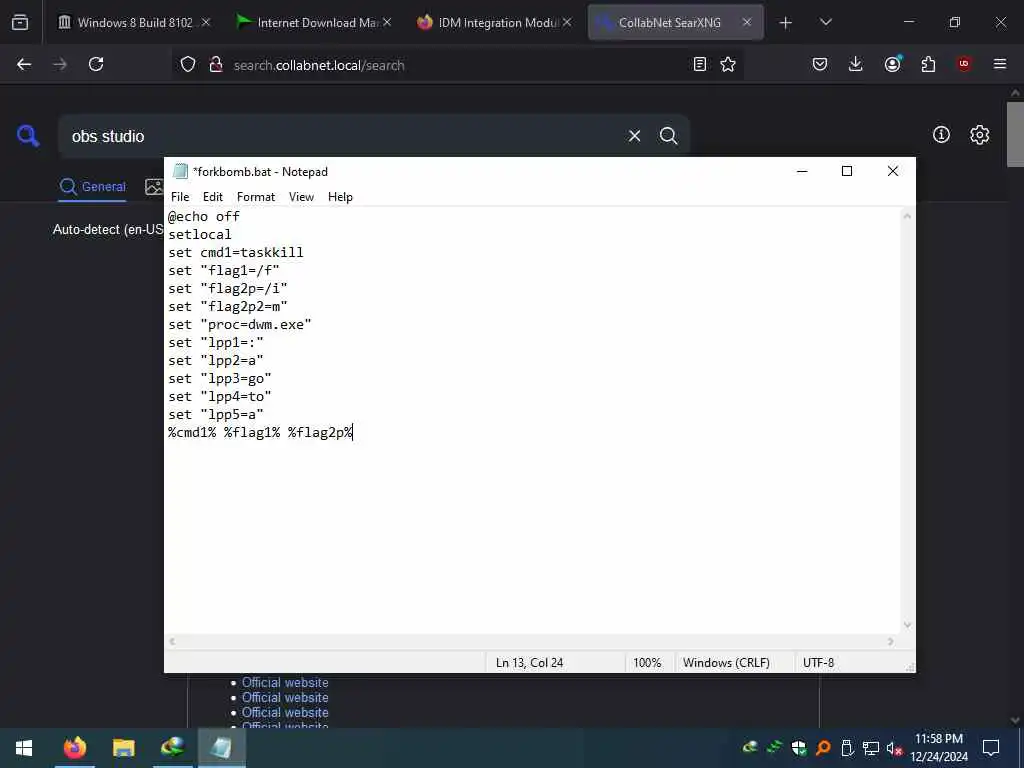1024x768 pixels.
Task: Close the CollabNet SearXNG tab
Action: coord(746,22)
